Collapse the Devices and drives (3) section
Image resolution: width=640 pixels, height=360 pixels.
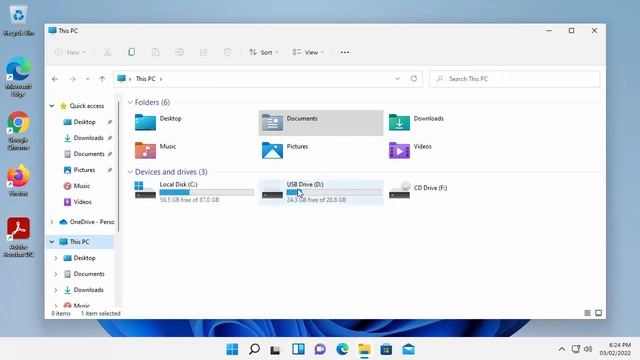click(x=130, y=172)
